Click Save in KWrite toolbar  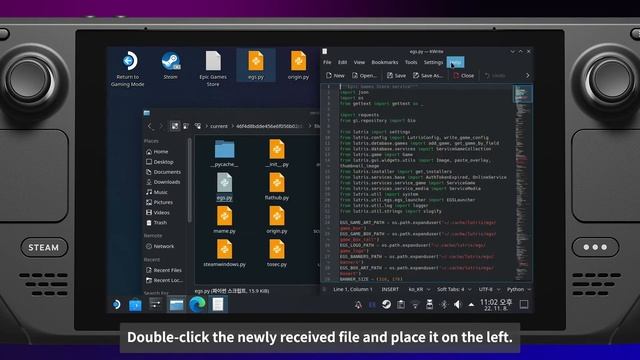pyautogui.click(x=396, y=76)
